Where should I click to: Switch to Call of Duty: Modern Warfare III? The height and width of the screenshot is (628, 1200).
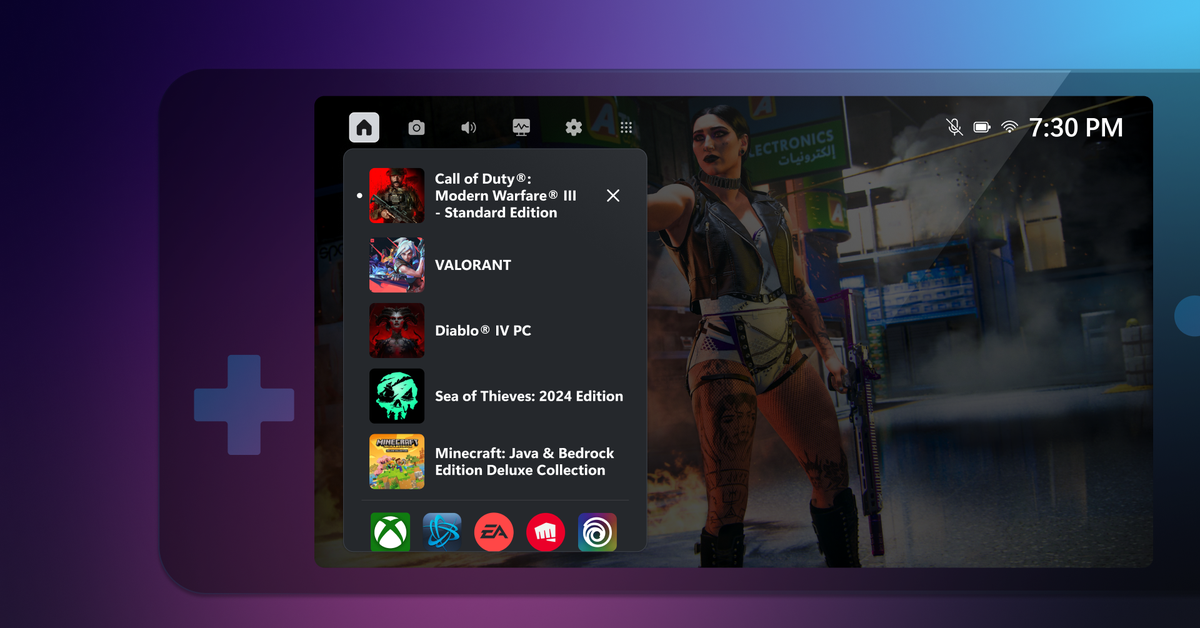click(506, 195)
